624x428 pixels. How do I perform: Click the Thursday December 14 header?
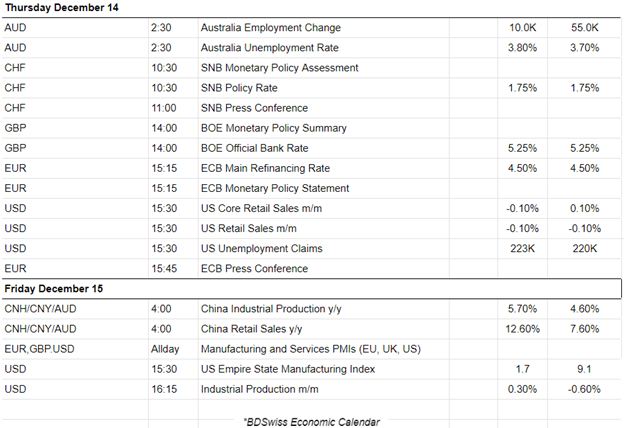coord(61,8)
